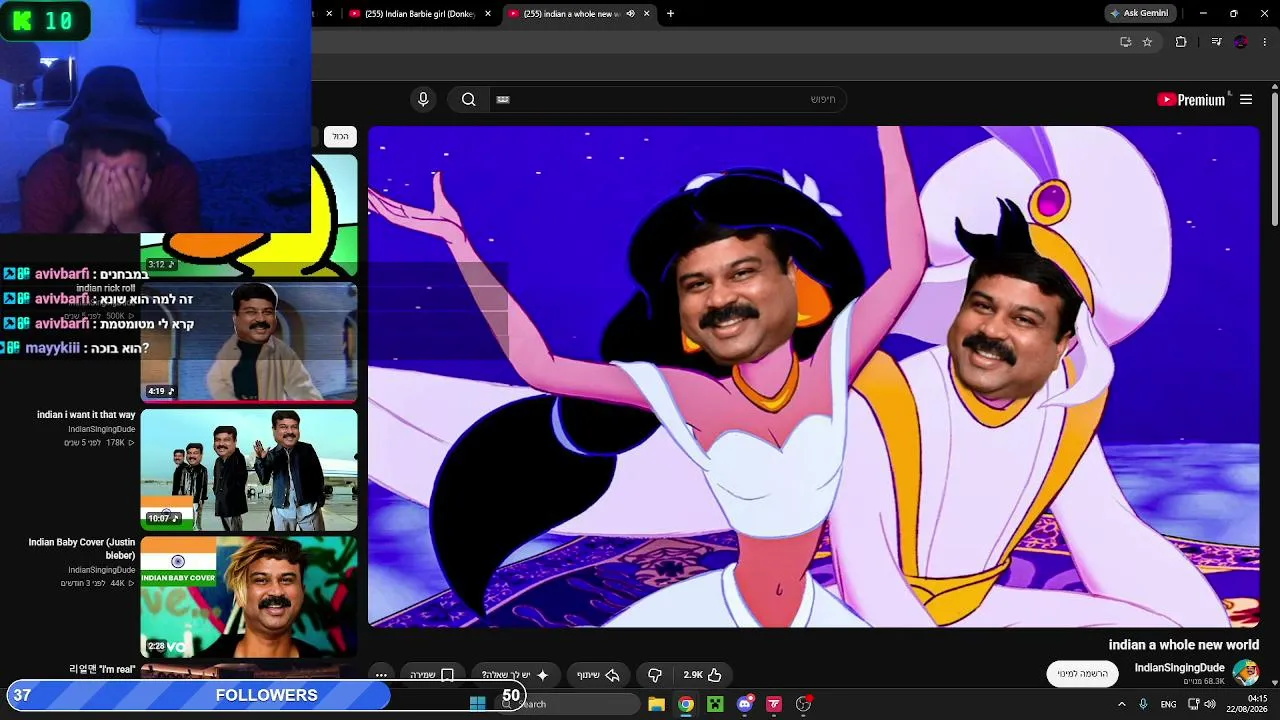Select the "indian a whole new world" tab
The height and width of the screenshot is (720, 1280).
pos(572,14)
